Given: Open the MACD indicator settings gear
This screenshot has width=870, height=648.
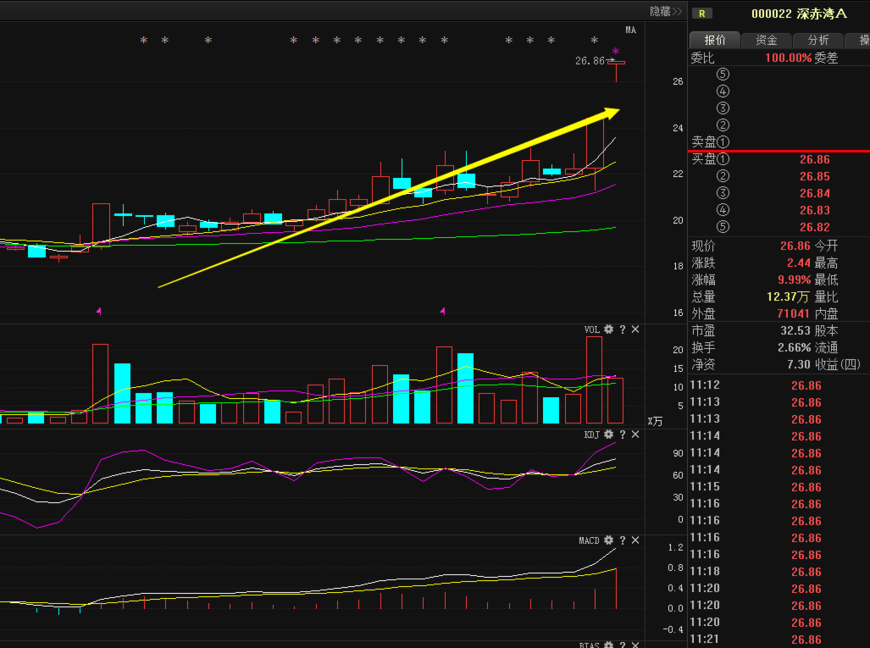Looking at the screenshot, I should [609, 540].
